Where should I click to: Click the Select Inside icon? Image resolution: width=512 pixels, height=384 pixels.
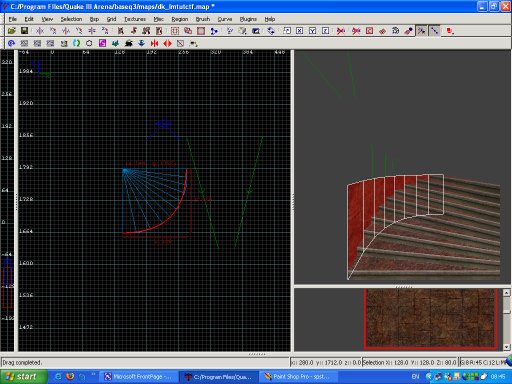click(x=159, y=31)
